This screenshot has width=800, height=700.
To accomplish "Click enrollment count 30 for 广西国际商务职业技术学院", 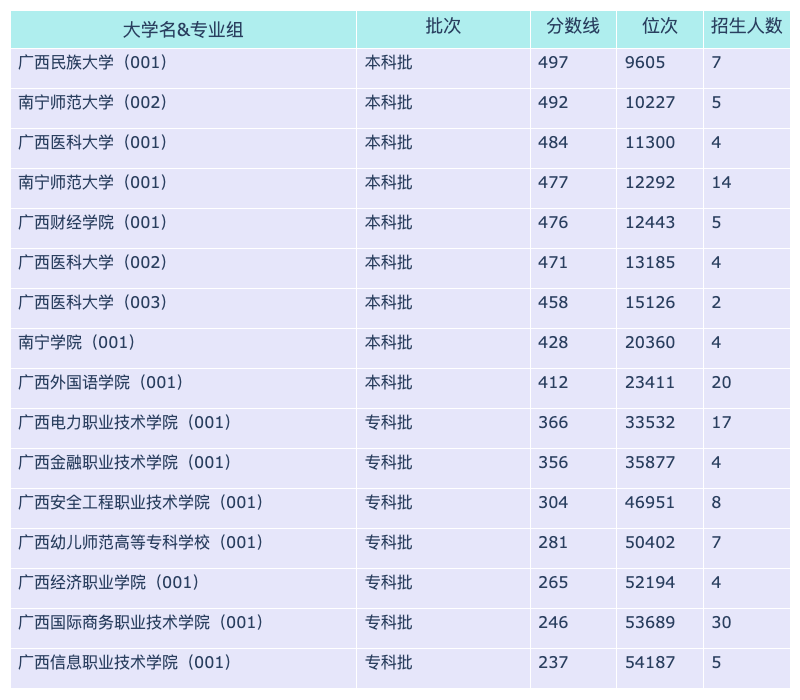I will pos(721,622).
